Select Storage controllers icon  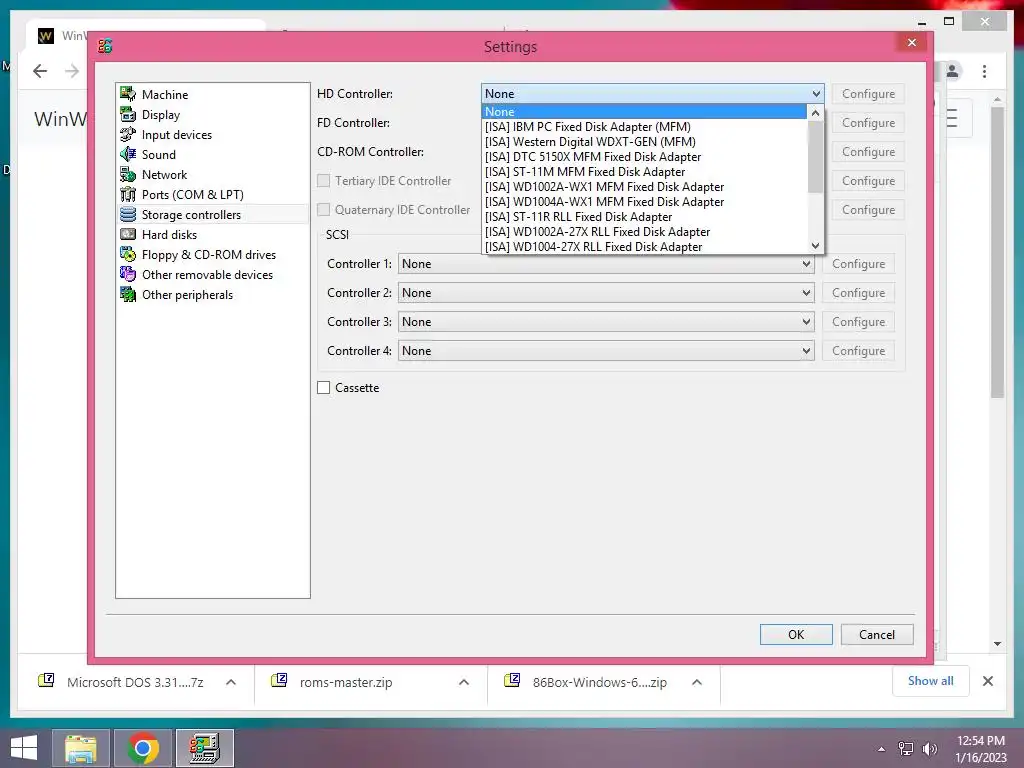[x=128, y=214]
